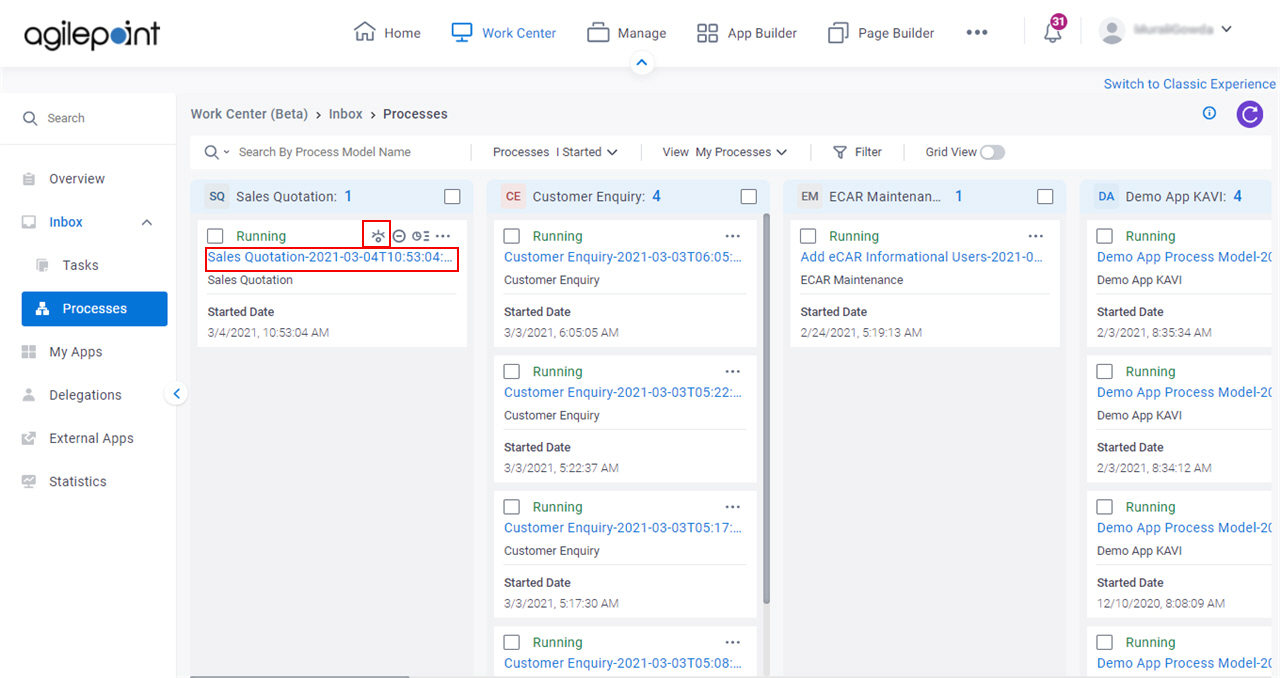Click the cancel process circle-minus icon

pos(399,236)
